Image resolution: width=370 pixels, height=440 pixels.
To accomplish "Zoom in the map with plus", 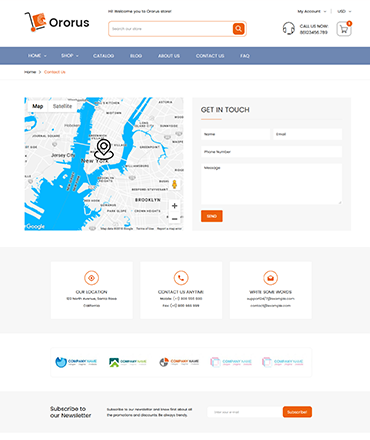I will [174, 206].
